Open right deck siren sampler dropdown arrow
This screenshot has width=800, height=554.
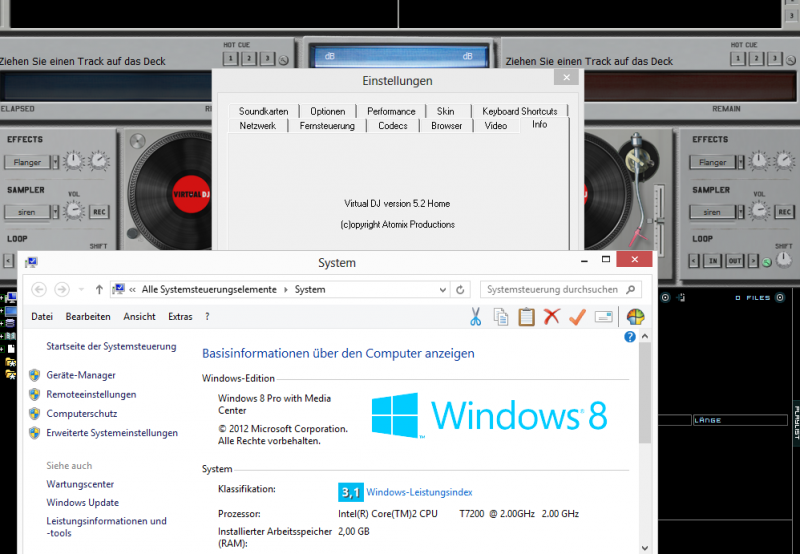pos(740,212)
